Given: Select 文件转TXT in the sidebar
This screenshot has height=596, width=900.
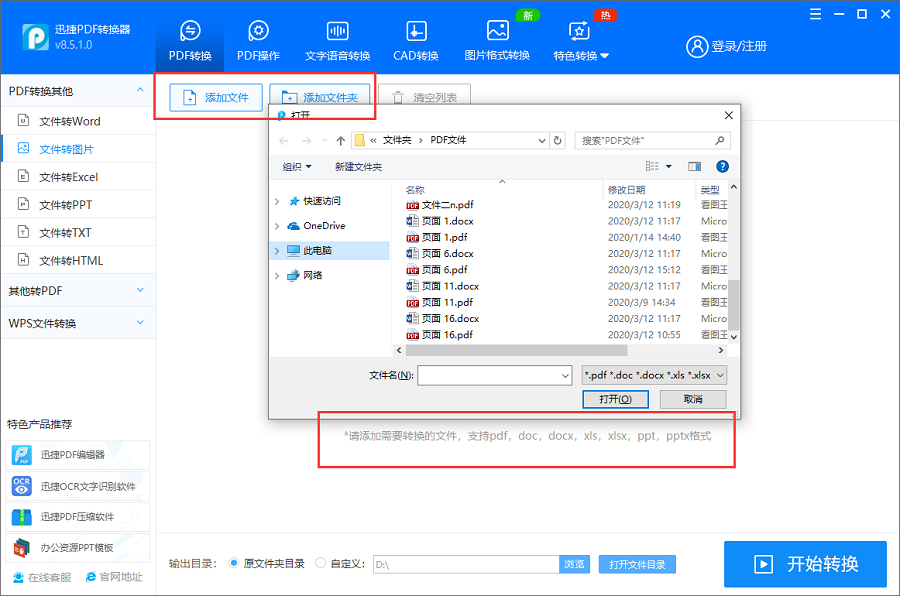Looking at the screenshot, I should click(78, 233).
